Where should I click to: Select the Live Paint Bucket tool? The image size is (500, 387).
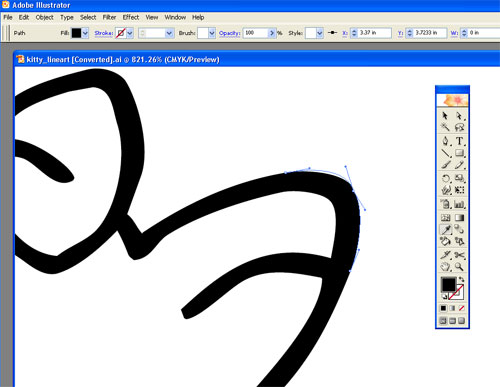click(445, 241)
